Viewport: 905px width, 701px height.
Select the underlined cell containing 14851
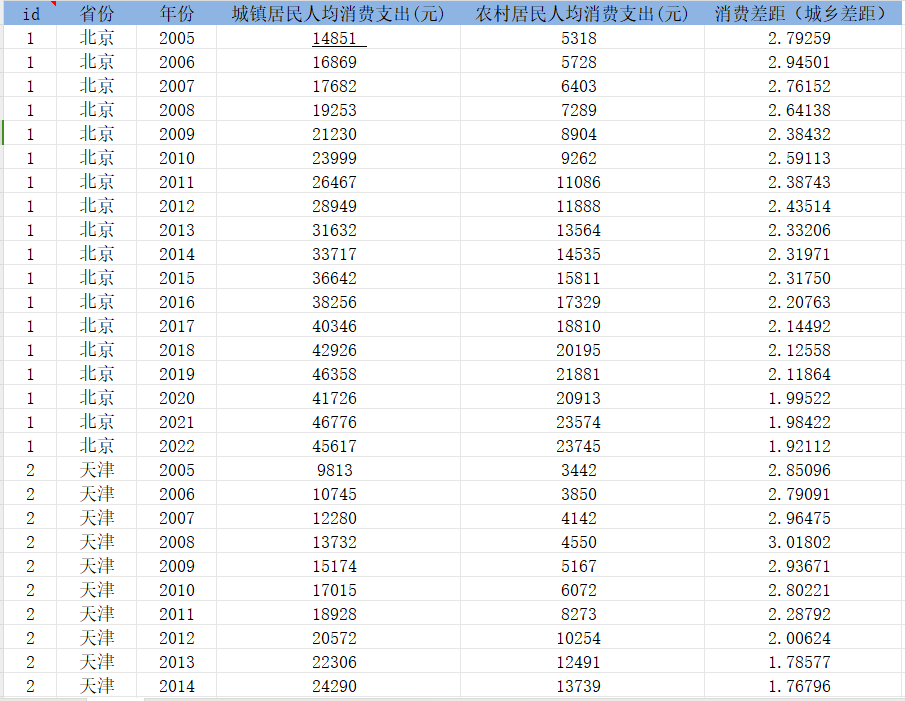pos(333,38)
